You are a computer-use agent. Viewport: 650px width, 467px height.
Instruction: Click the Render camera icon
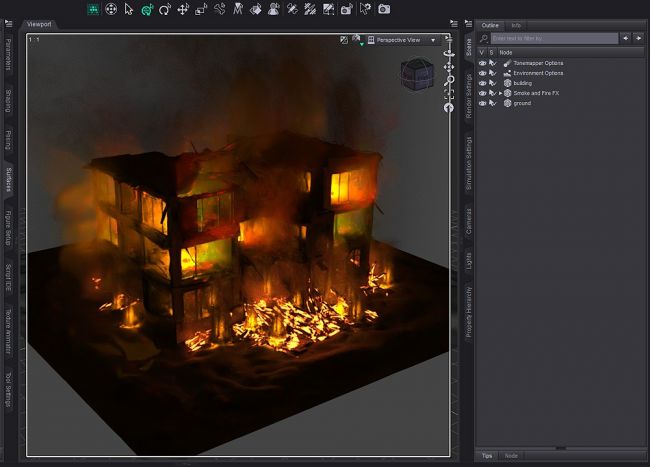coord(384,9)
